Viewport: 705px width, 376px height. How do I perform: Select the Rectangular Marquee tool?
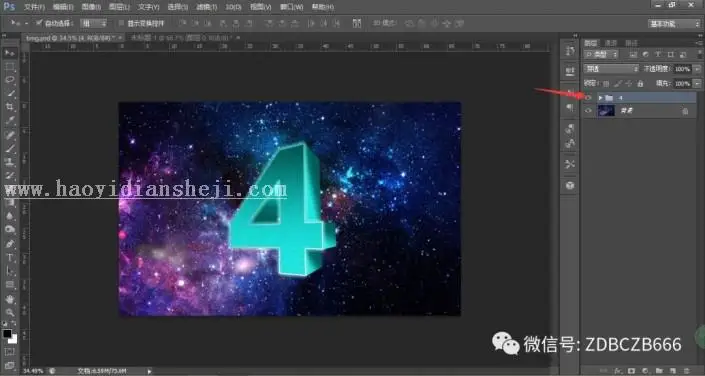(x=10, y=67)
